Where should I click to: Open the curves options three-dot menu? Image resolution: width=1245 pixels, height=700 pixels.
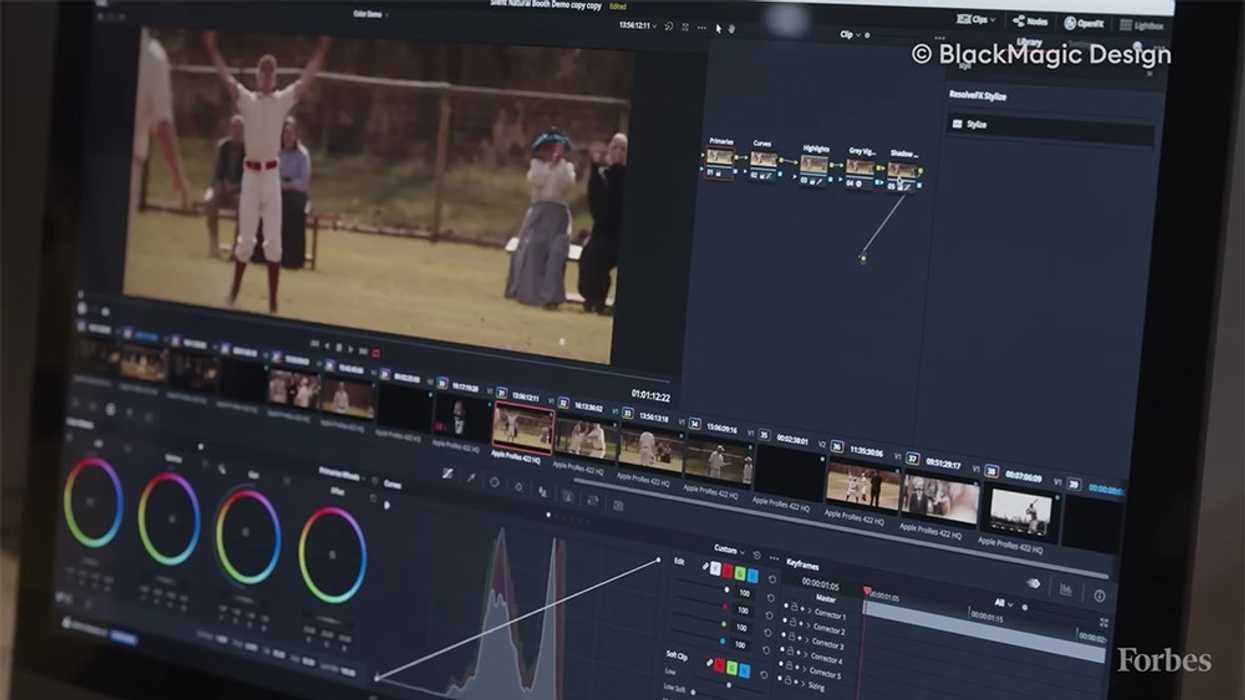[x=773, y=558]
